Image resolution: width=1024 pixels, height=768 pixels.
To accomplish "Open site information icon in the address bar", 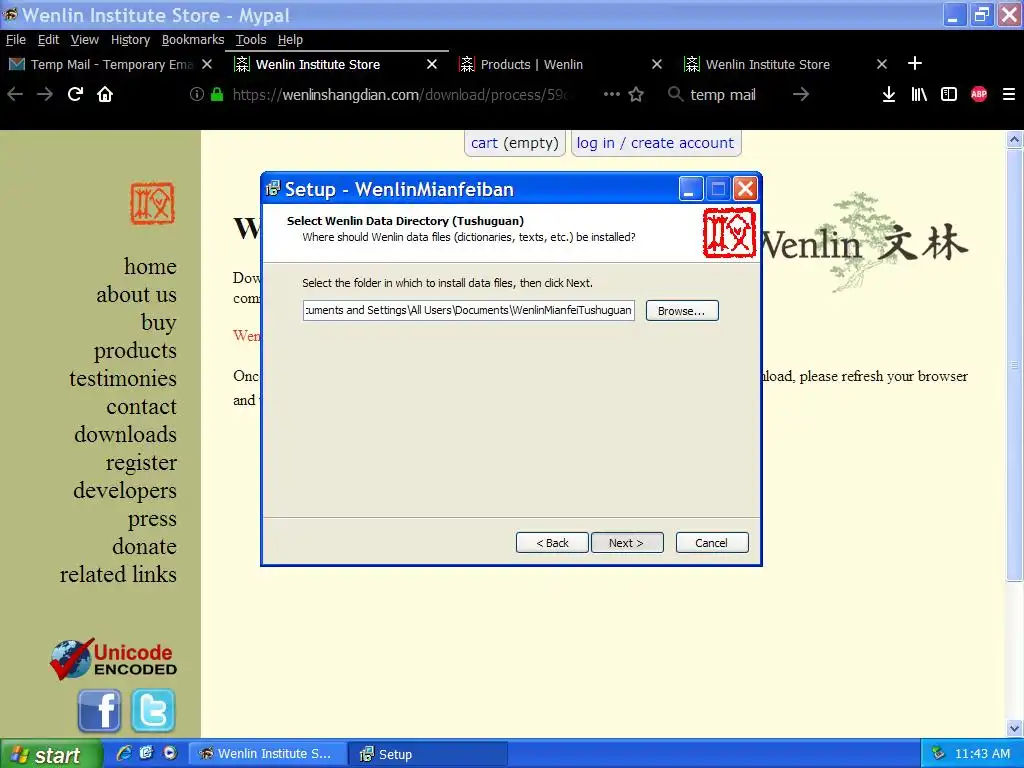I will (197, 94).
